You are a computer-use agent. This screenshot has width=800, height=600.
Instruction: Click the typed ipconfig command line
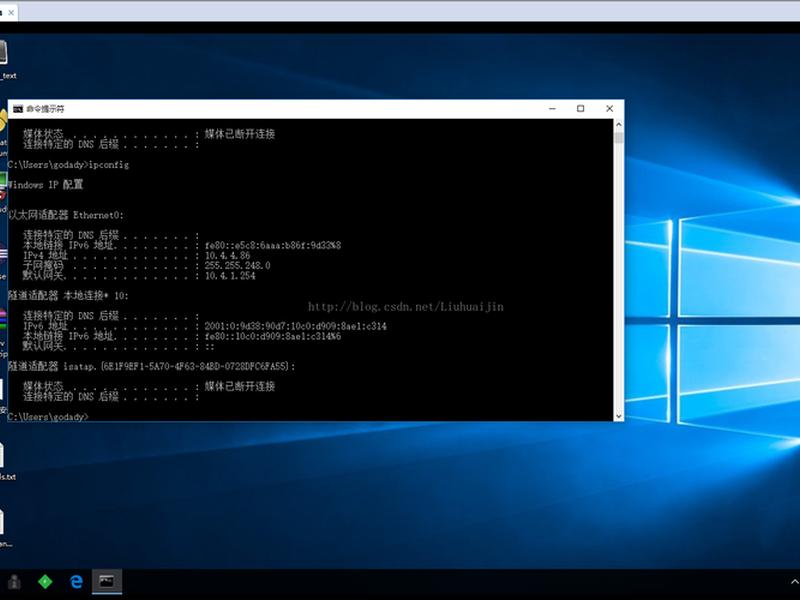68,165
